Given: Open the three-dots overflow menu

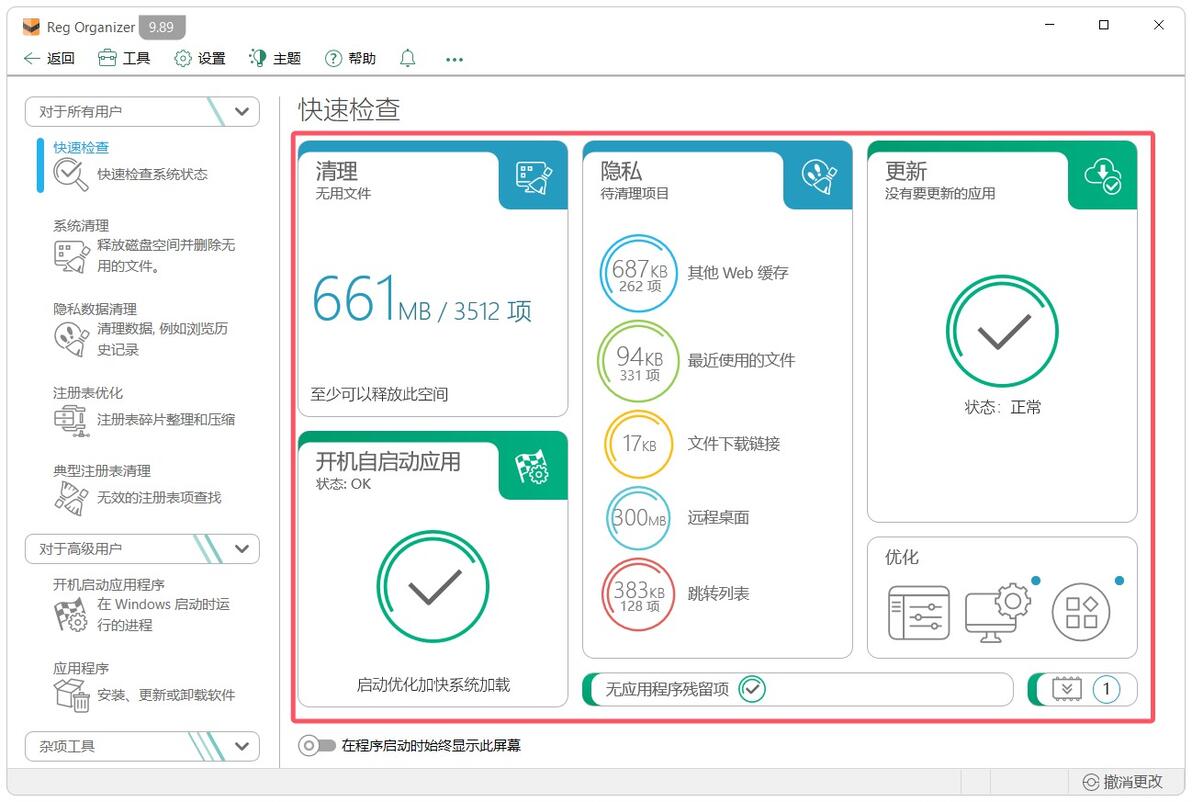Looking at the screenshot, I should (455, 59).
